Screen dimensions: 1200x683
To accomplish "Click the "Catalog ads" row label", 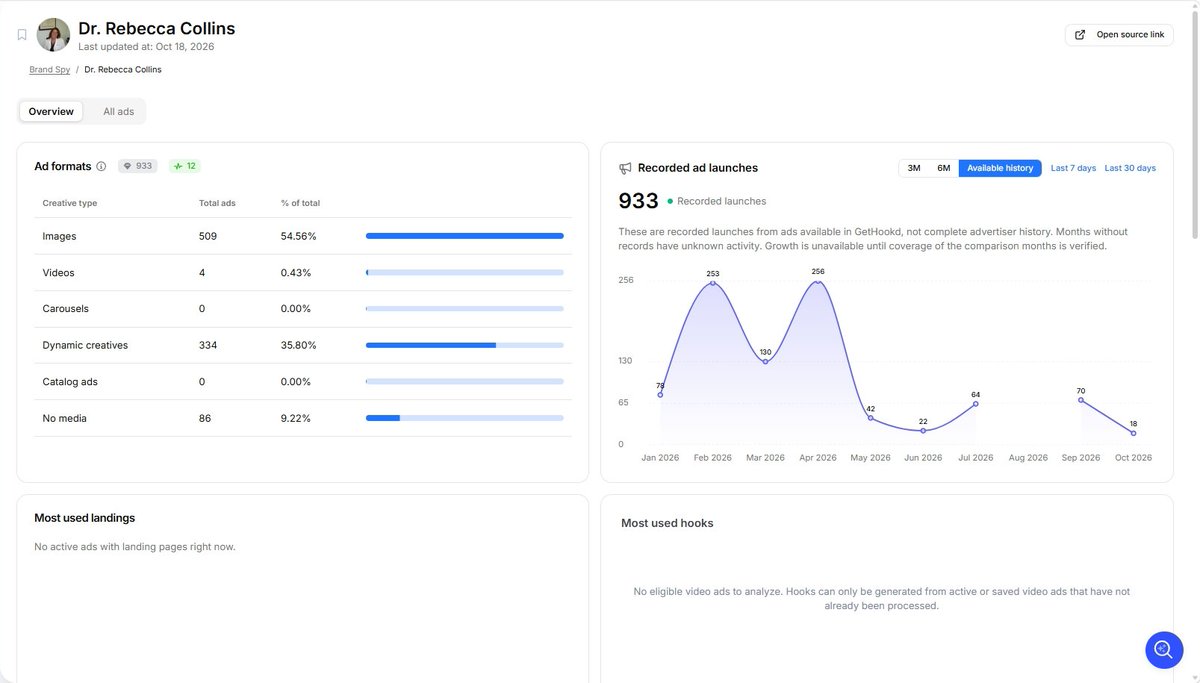I will click(70, 382).
